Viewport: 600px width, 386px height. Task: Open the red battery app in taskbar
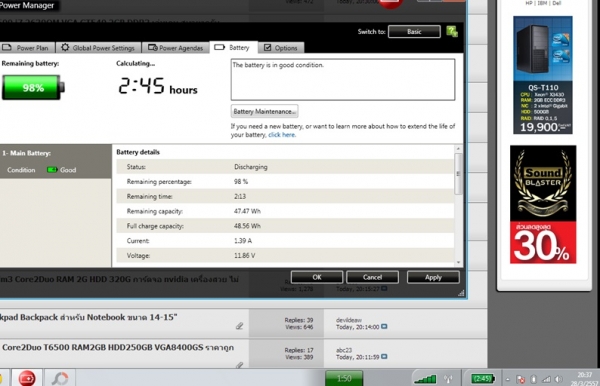27,378
